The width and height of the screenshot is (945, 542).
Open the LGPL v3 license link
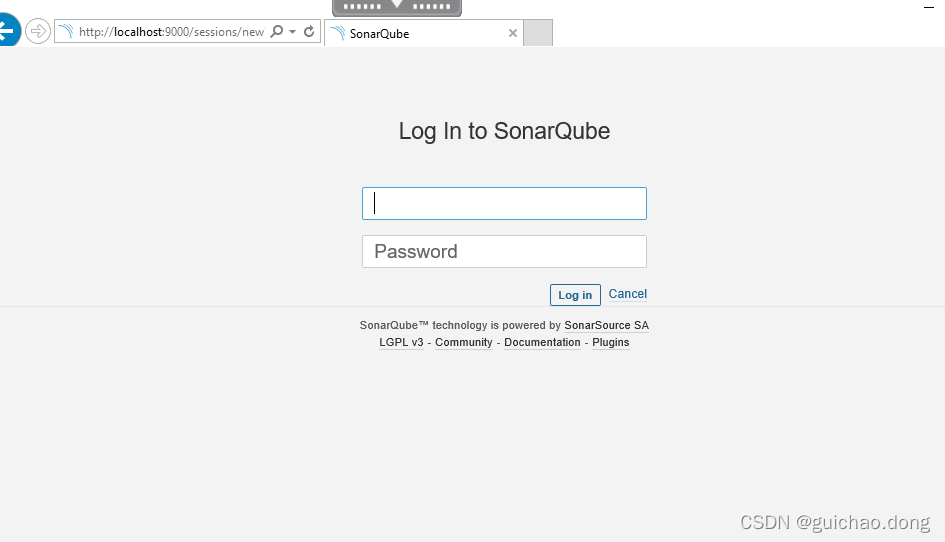point(401,342)
